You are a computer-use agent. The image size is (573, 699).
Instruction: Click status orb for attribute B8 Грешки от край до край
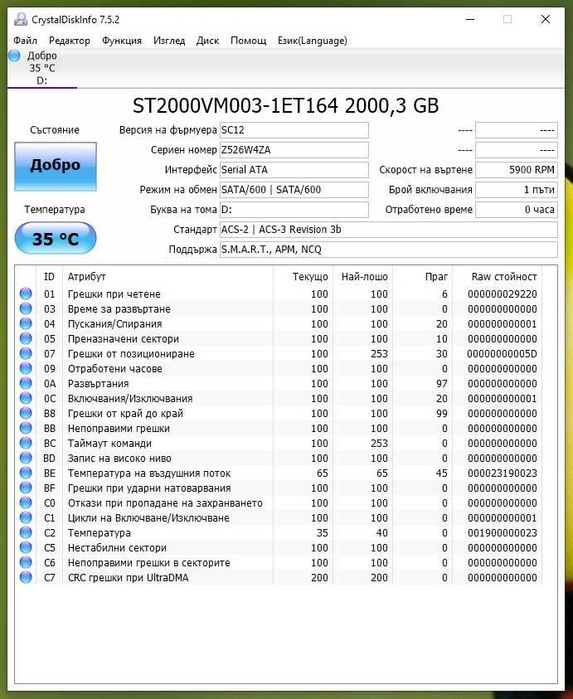click(26, 413)
